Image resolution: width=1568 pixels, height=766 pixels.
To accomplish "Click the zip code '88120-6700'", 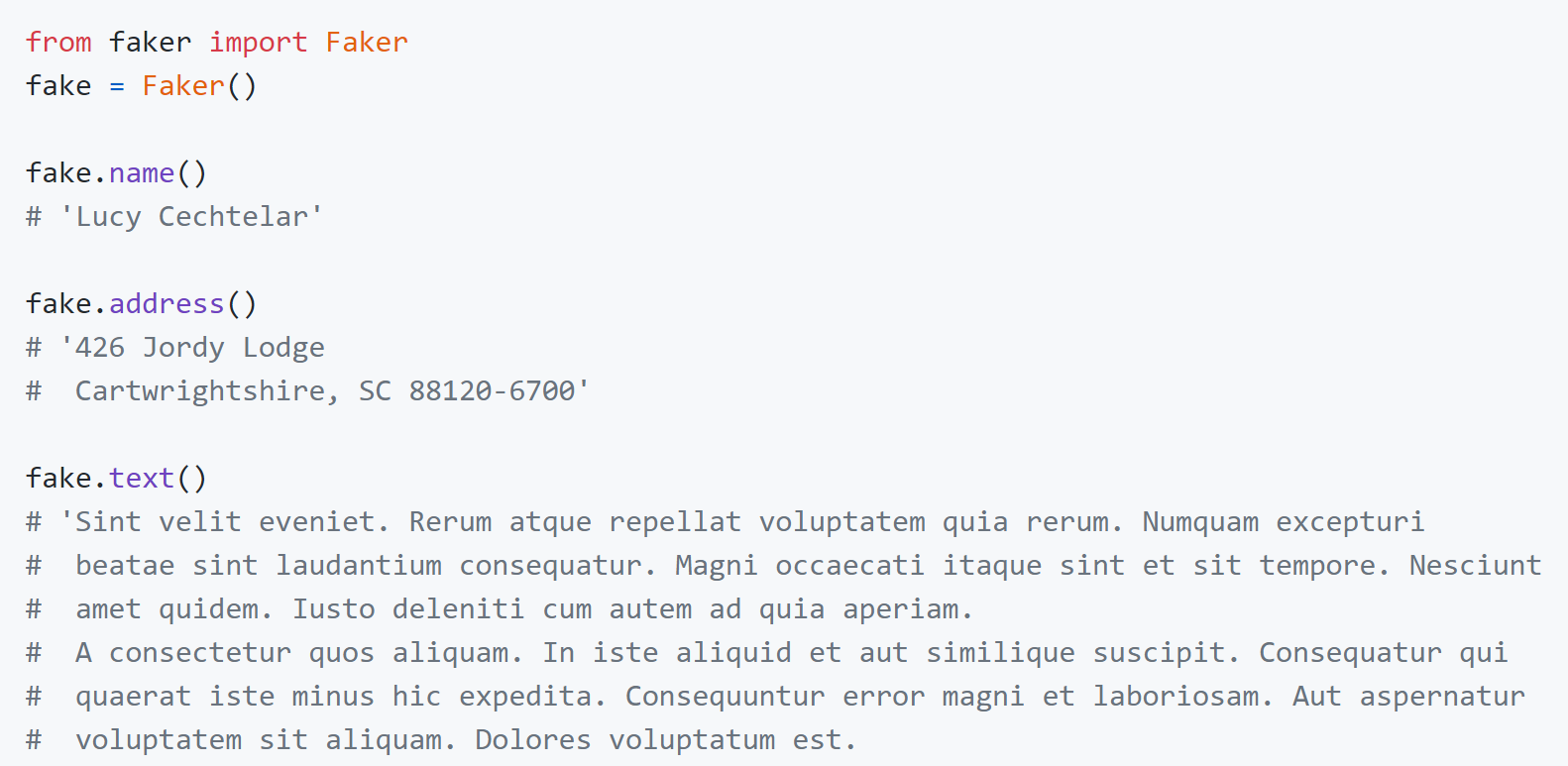I will click(493, 391).
